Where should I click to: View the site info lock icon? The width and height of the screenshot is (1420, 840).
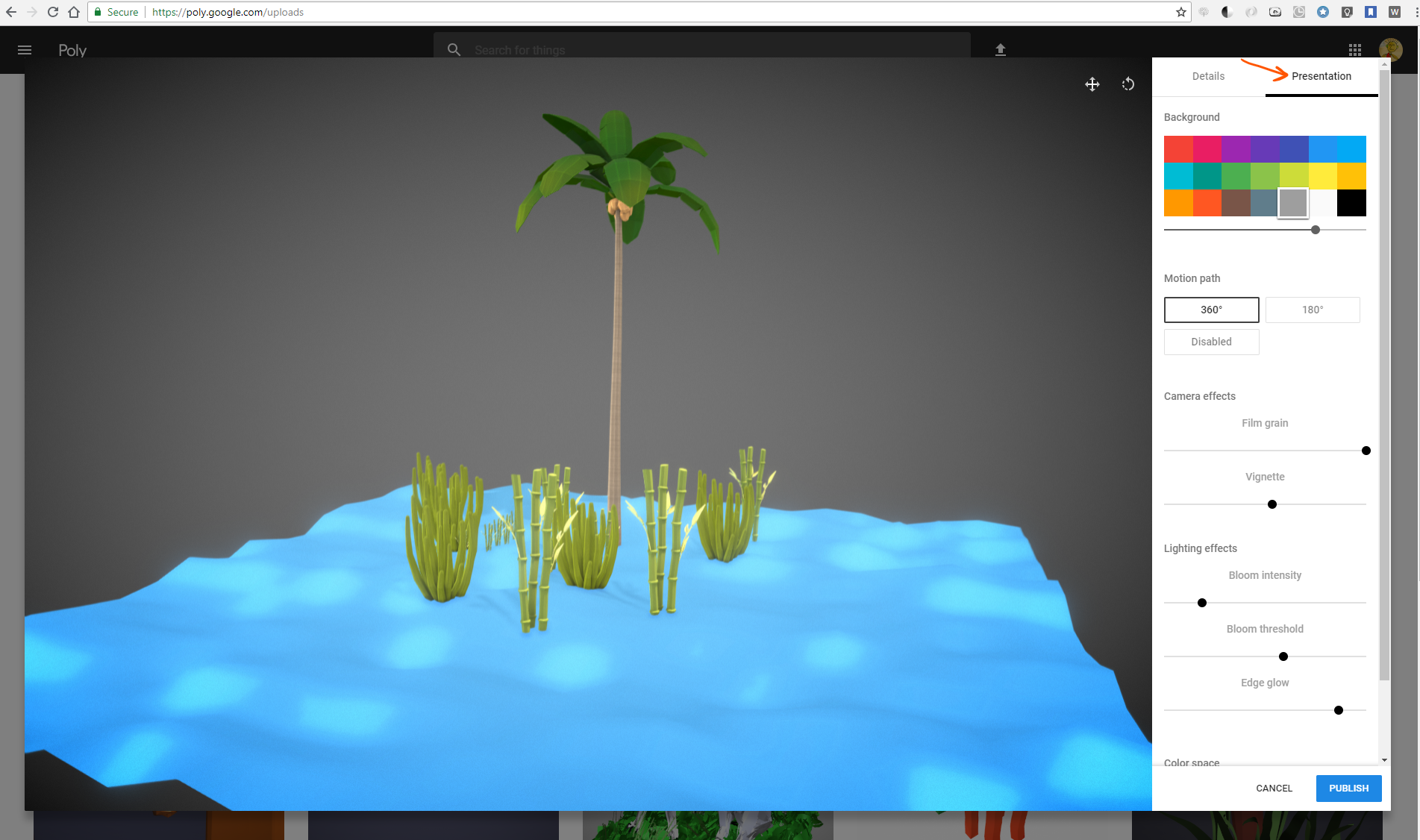coord(98,12)
